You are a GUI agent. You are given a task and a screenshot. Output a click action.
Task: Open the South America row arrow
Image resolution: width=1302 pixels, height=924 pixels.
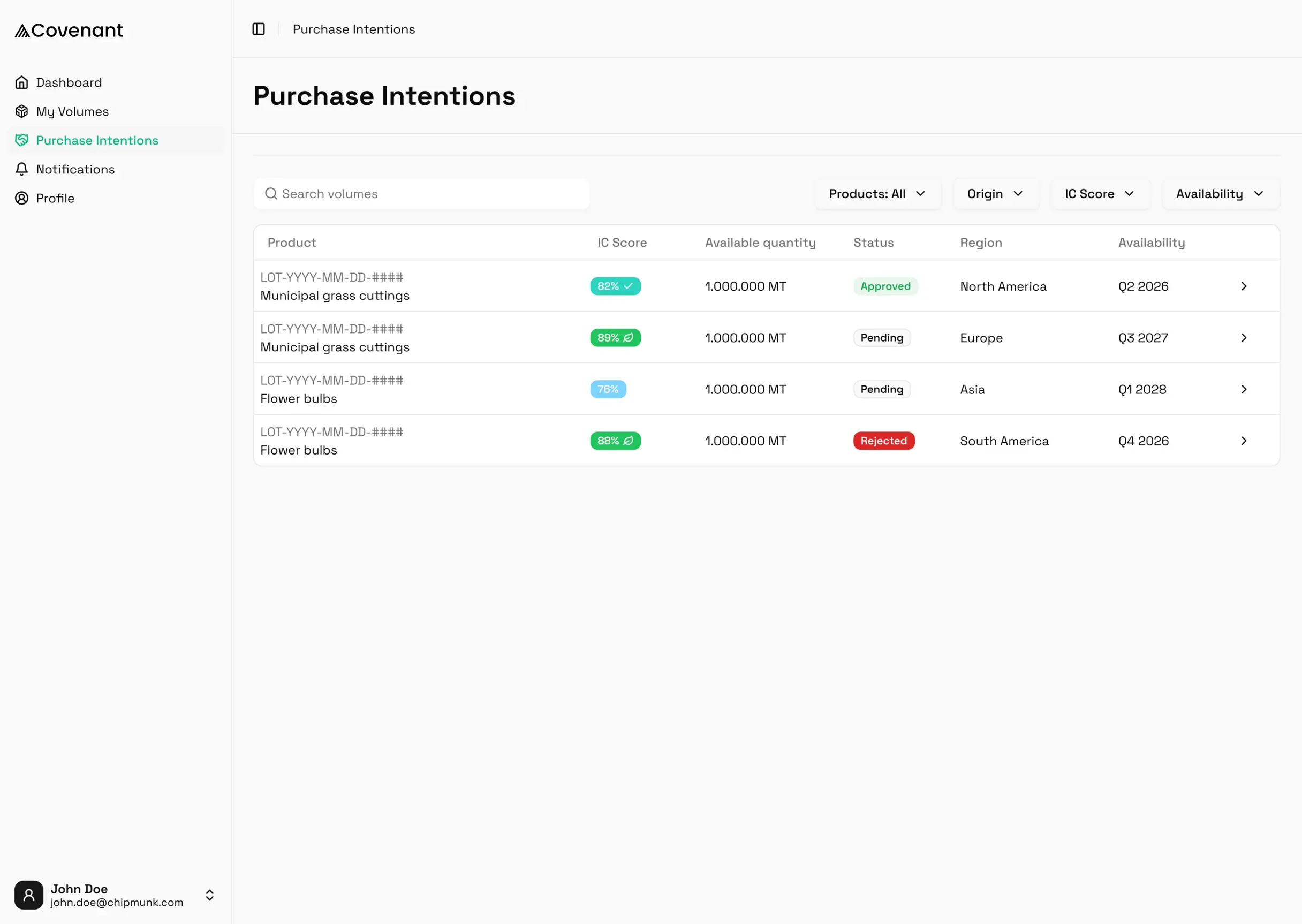(x=1244, y=441)
